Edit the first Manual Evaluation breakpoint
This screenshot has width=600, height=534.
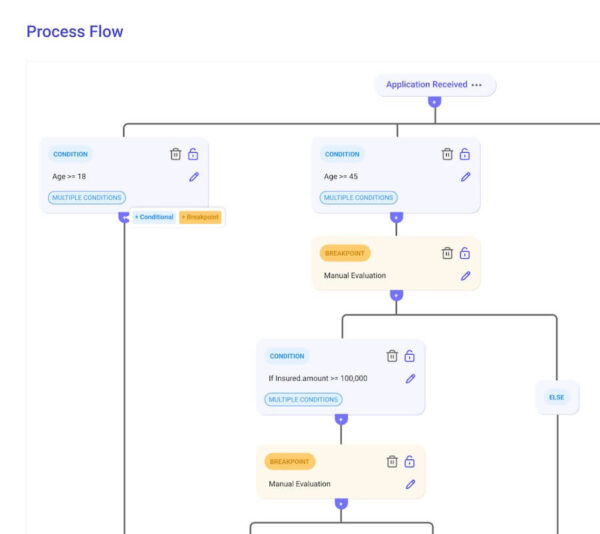(x=465, y=276)
